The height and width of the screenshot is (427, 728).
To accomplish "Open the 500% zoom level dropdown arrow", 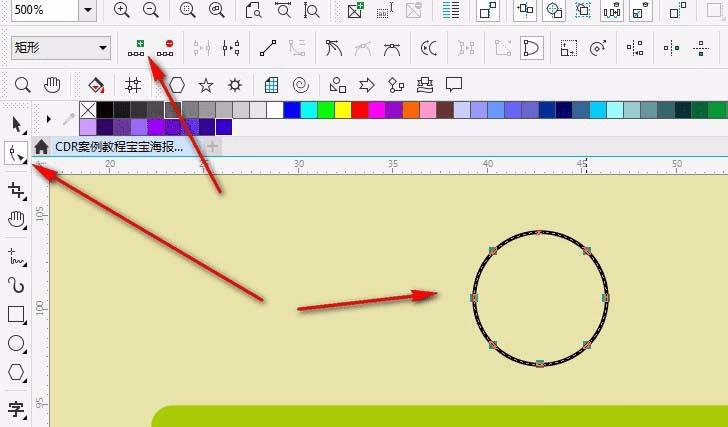I will click(x=87, y=10).
